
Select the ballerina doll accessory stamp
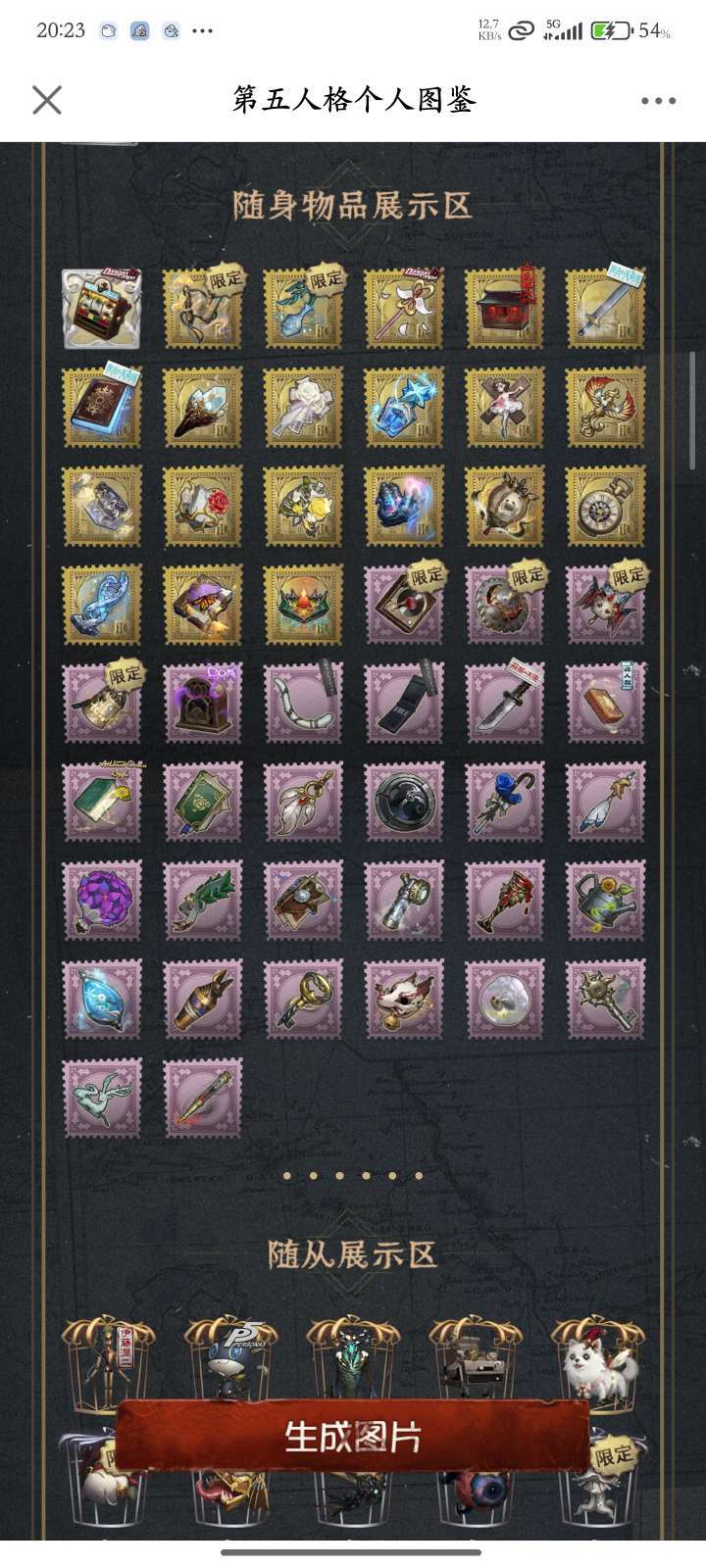pyautogui.click(x=504, y=407)
